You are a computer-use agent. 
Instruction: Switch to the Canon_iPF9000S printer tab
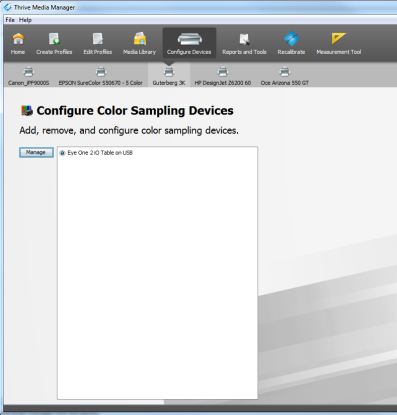coord(29,76)
